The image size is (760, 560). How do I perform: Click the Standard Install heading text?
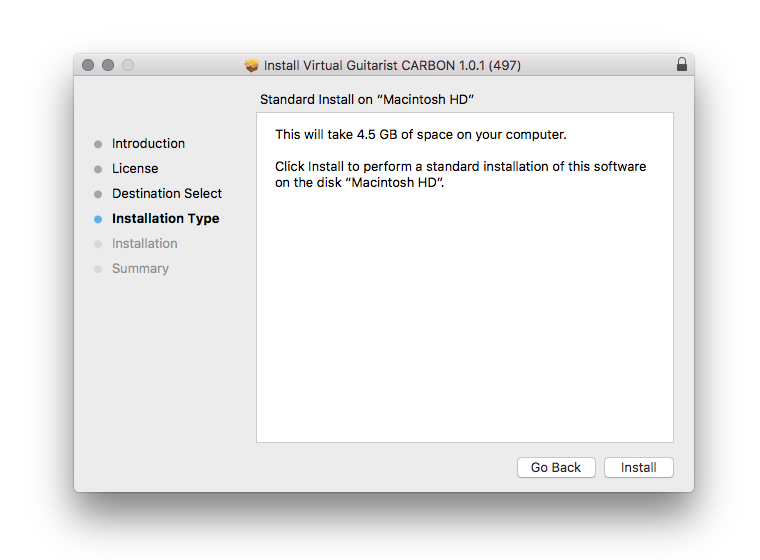(366, 100)
